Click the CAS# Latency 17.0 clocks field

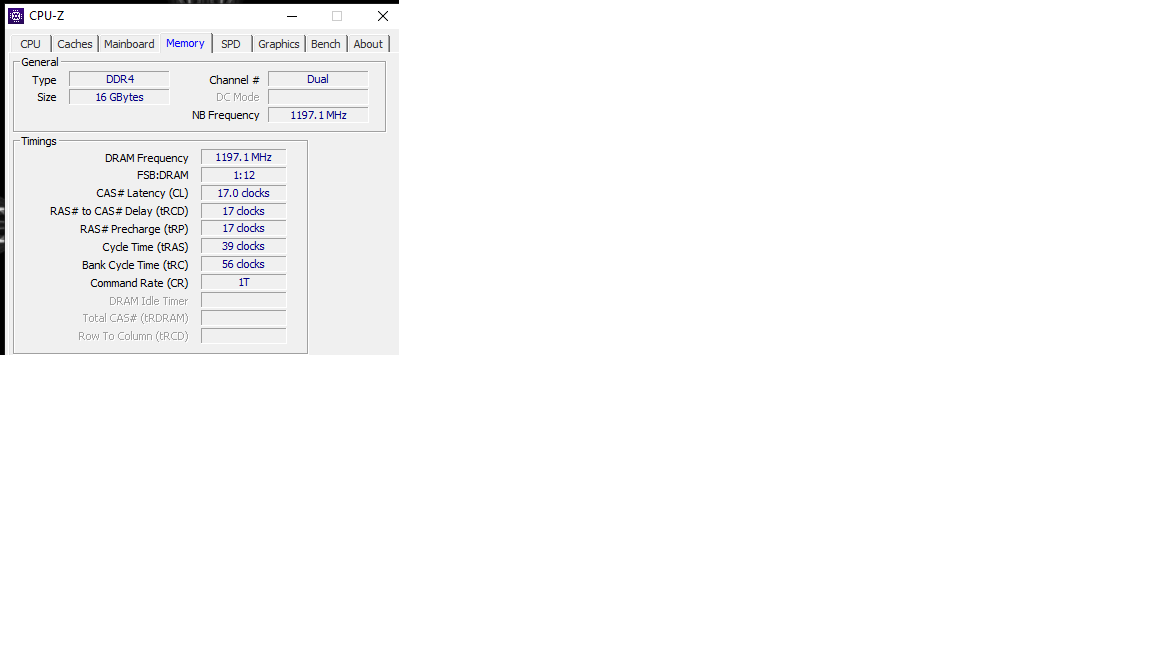pos(244,193)
